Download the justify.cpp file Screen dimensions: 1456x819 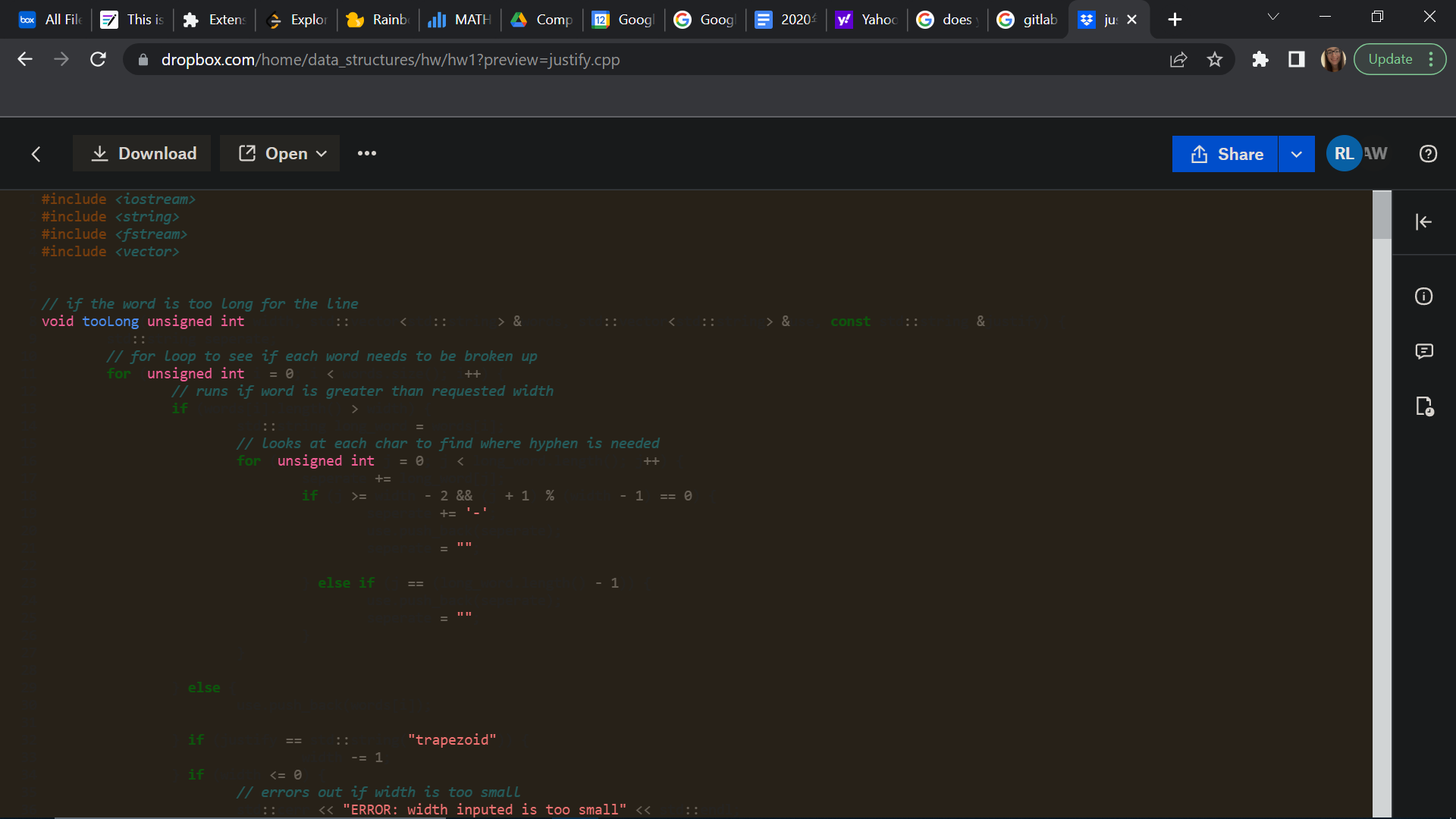point(141,153)
